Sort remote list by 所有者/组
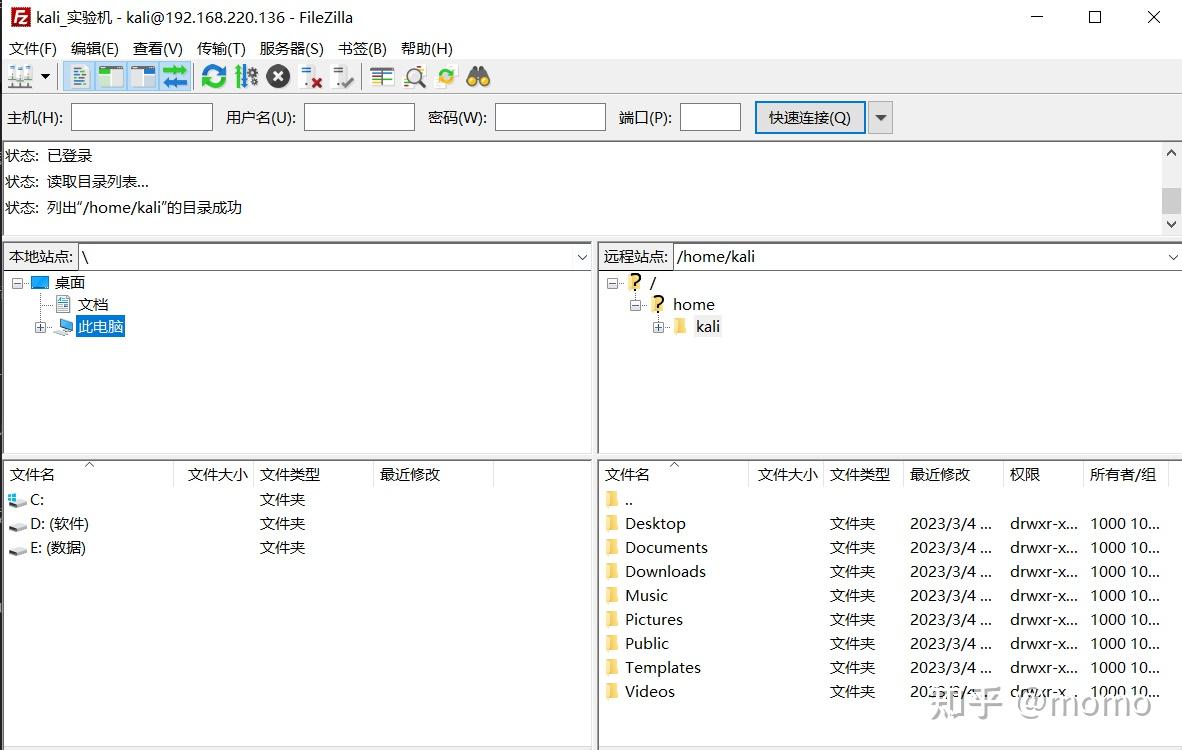The height and width of the screenshot is (750, 1182). click(x=1125, y=474)
